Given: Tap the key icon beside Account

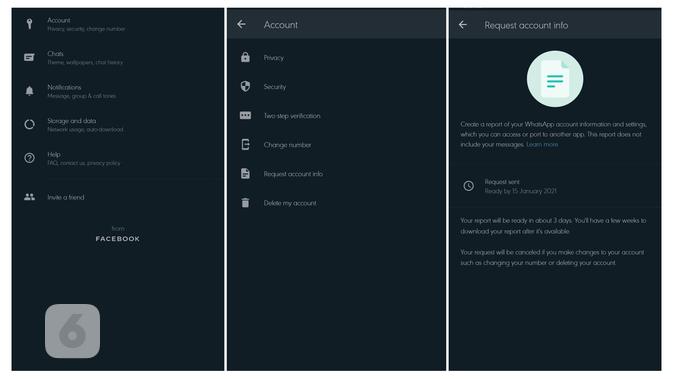Looking at the screenshot, I should tap(29, 24).
